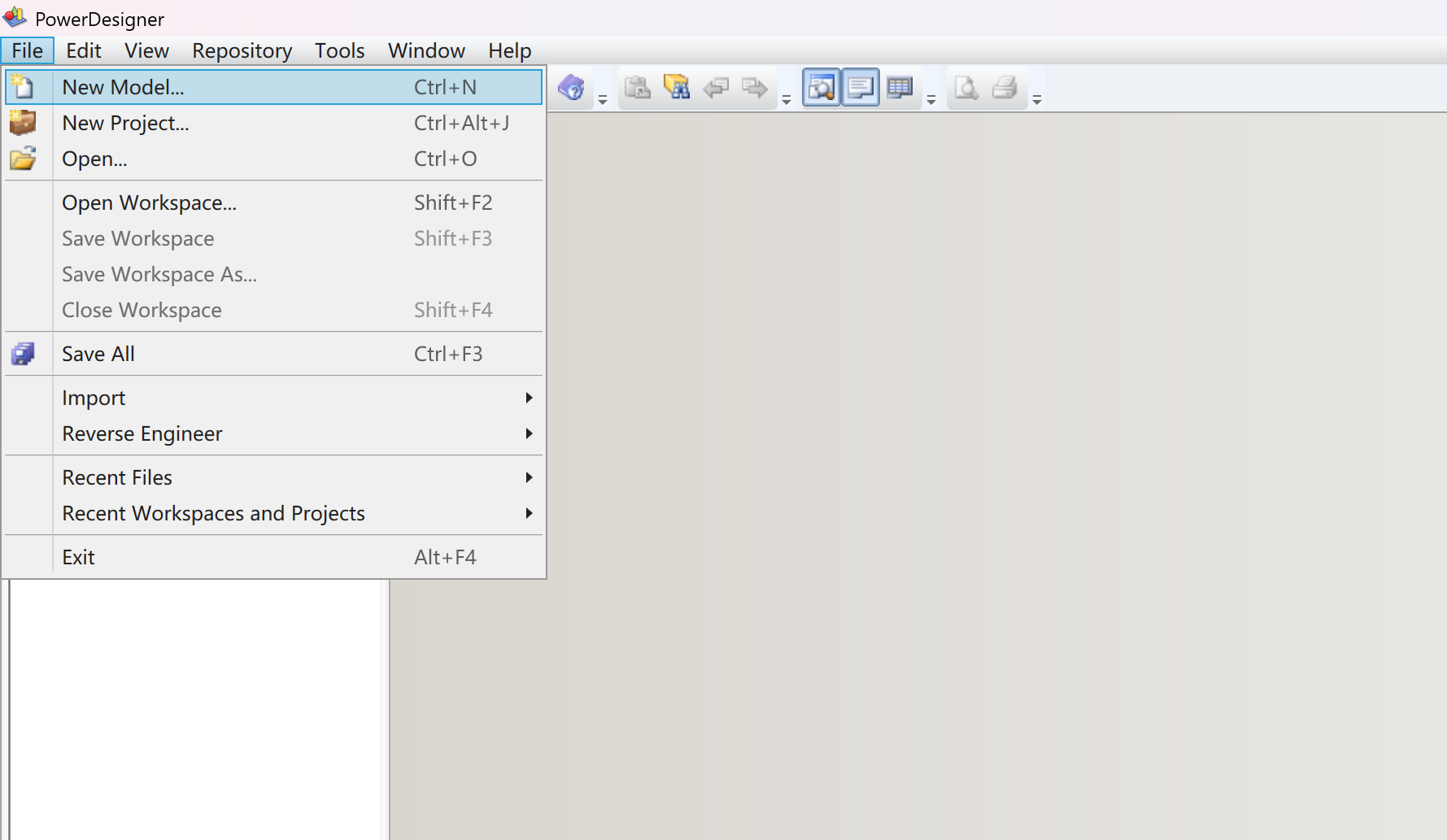Select the grayed Save Workspace entry
The image size is (1447, 840).
click(x=273, y=238)
